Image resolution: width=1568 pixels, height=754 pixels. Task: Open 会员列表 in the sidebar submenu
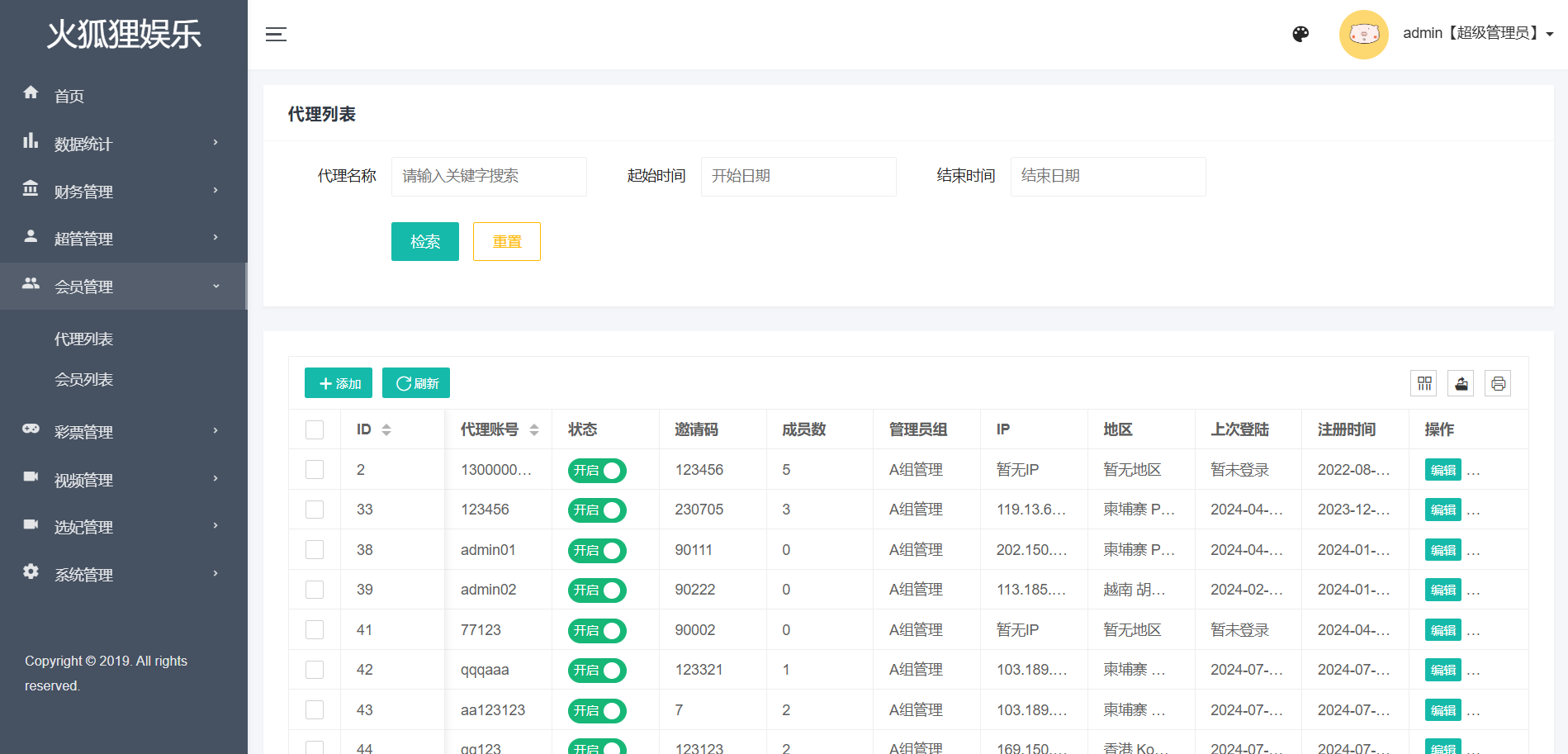click(x=83, y=380)
